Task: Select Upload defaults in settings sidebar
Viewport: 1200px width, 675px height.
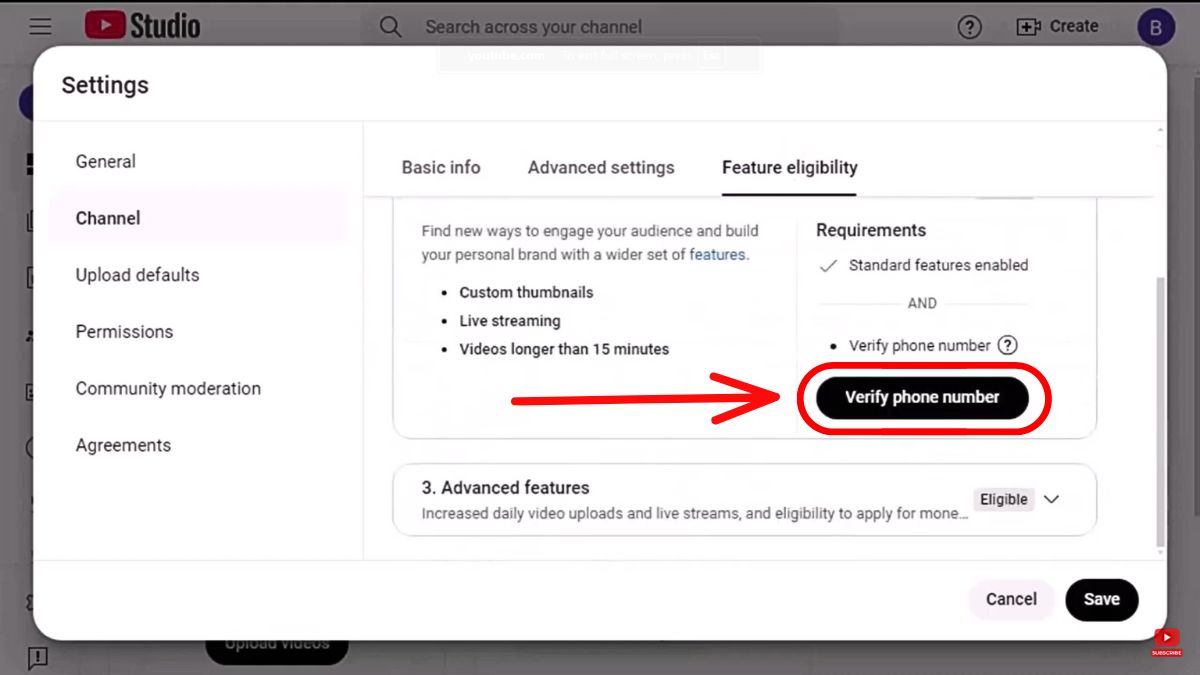Action: [138, 275]
